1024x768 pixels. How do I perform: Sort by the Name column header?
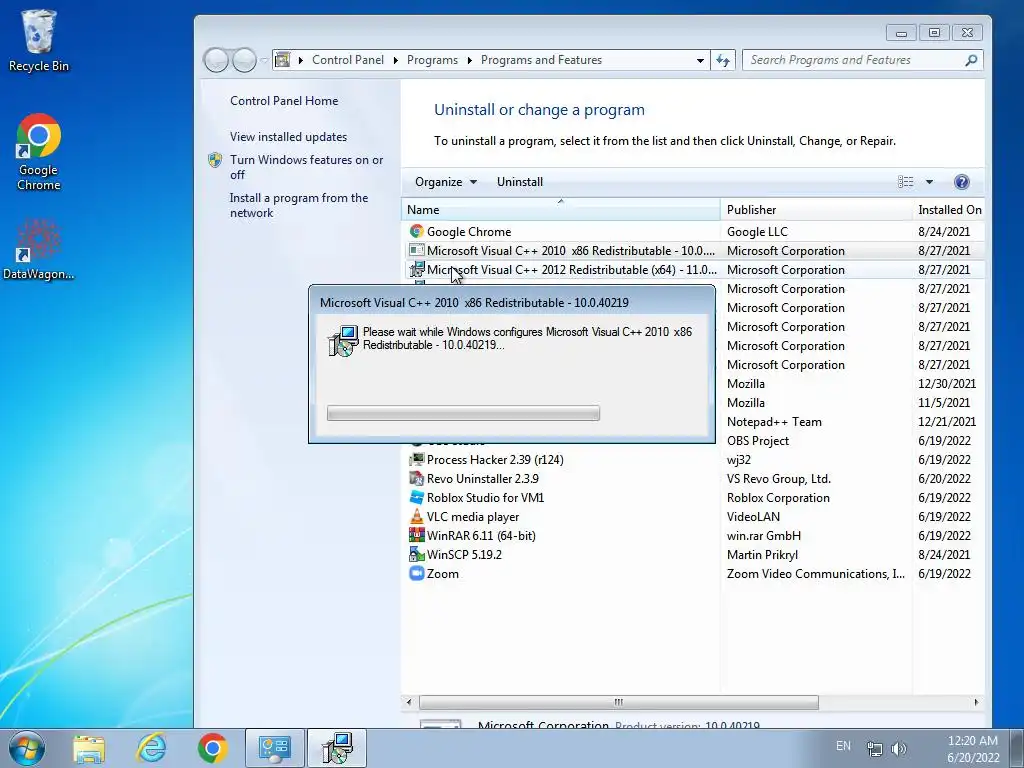pos(560,210)
